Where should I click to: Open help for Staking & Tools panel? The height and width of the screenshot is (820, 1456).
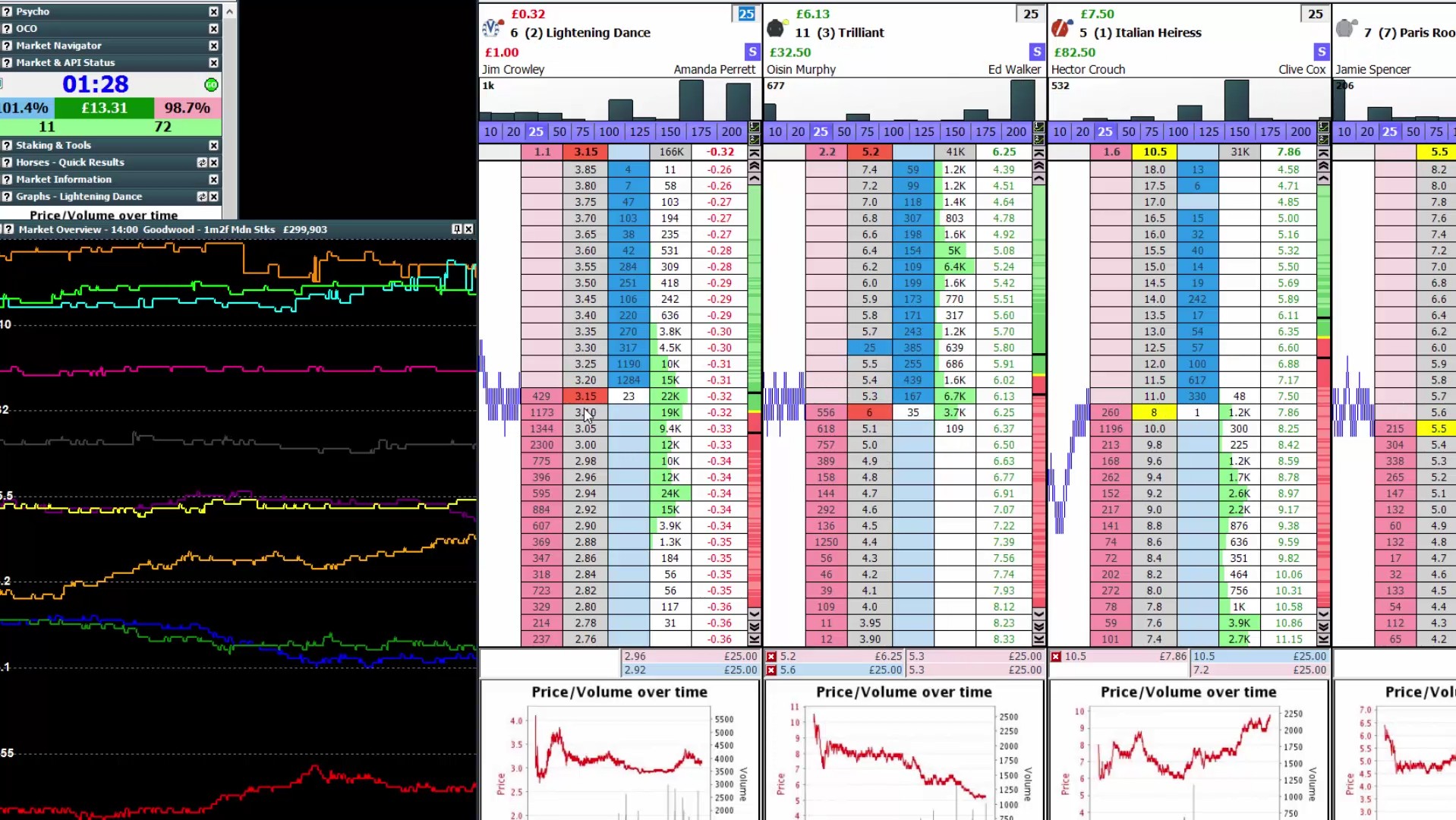(7, 145)
